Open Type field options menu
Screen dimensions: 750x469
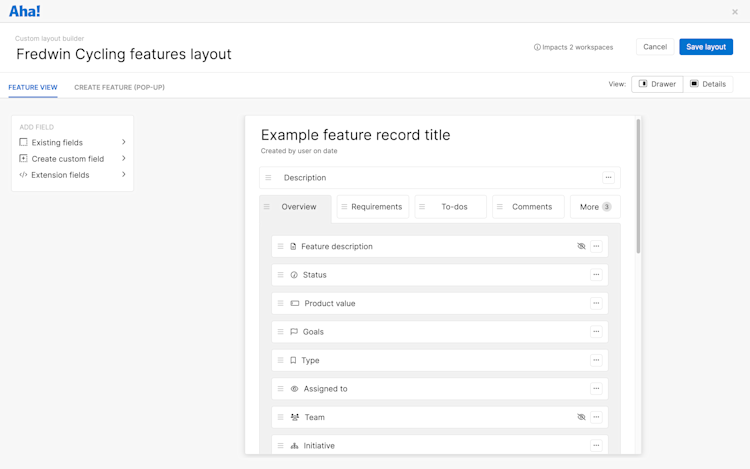[x=596, y=360]
